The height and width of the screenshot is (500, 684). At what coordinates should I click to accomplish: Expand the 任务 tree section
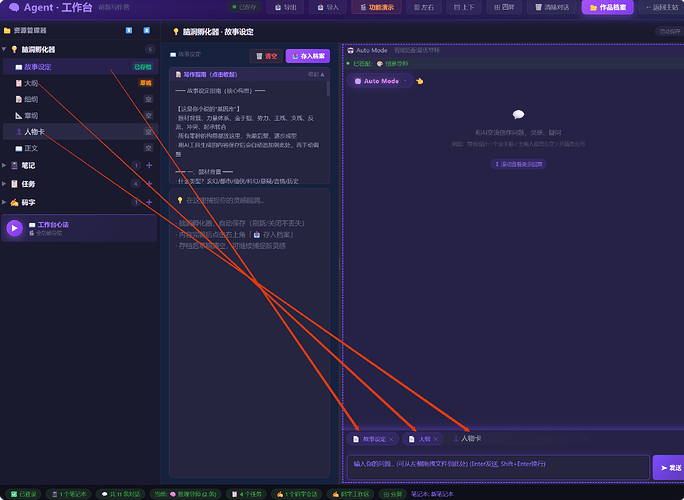[4, 184]
